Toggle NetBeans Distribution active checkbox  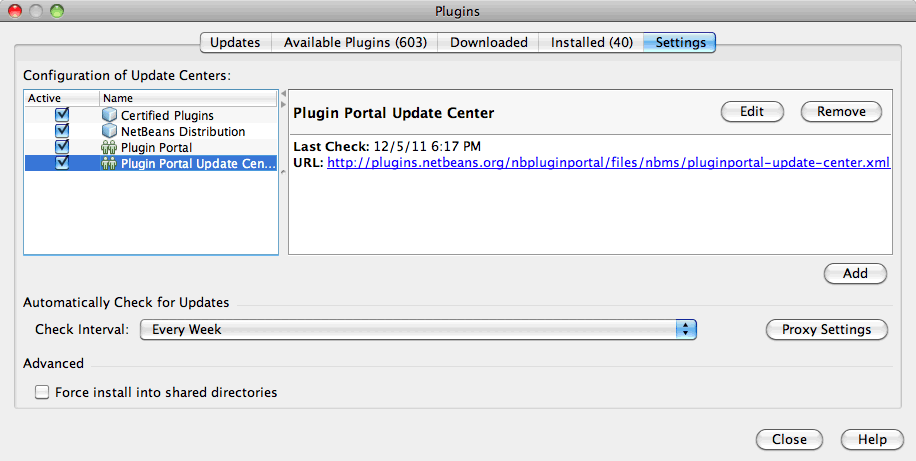click(x=62, y=132)
